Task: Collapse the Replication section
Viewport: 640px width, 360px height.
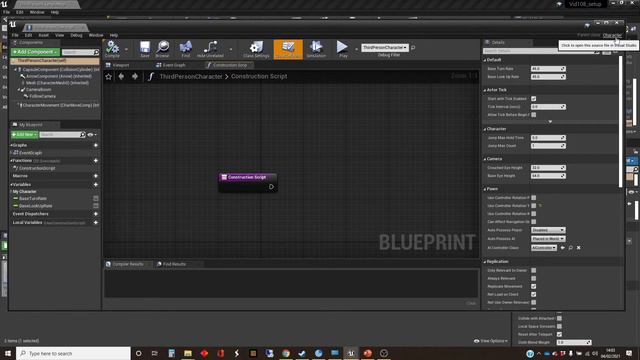Action: tap(485, 262)
